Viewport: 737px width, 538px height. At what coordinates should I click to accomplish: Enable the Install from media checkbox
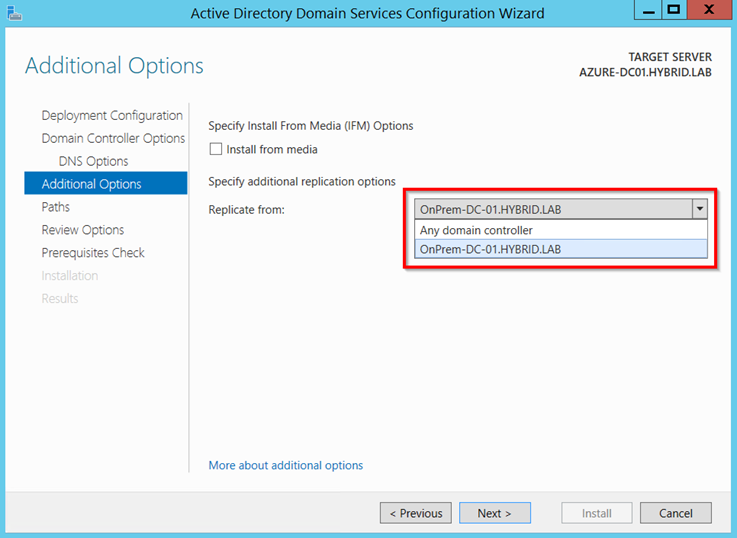[x=216, y=149]
